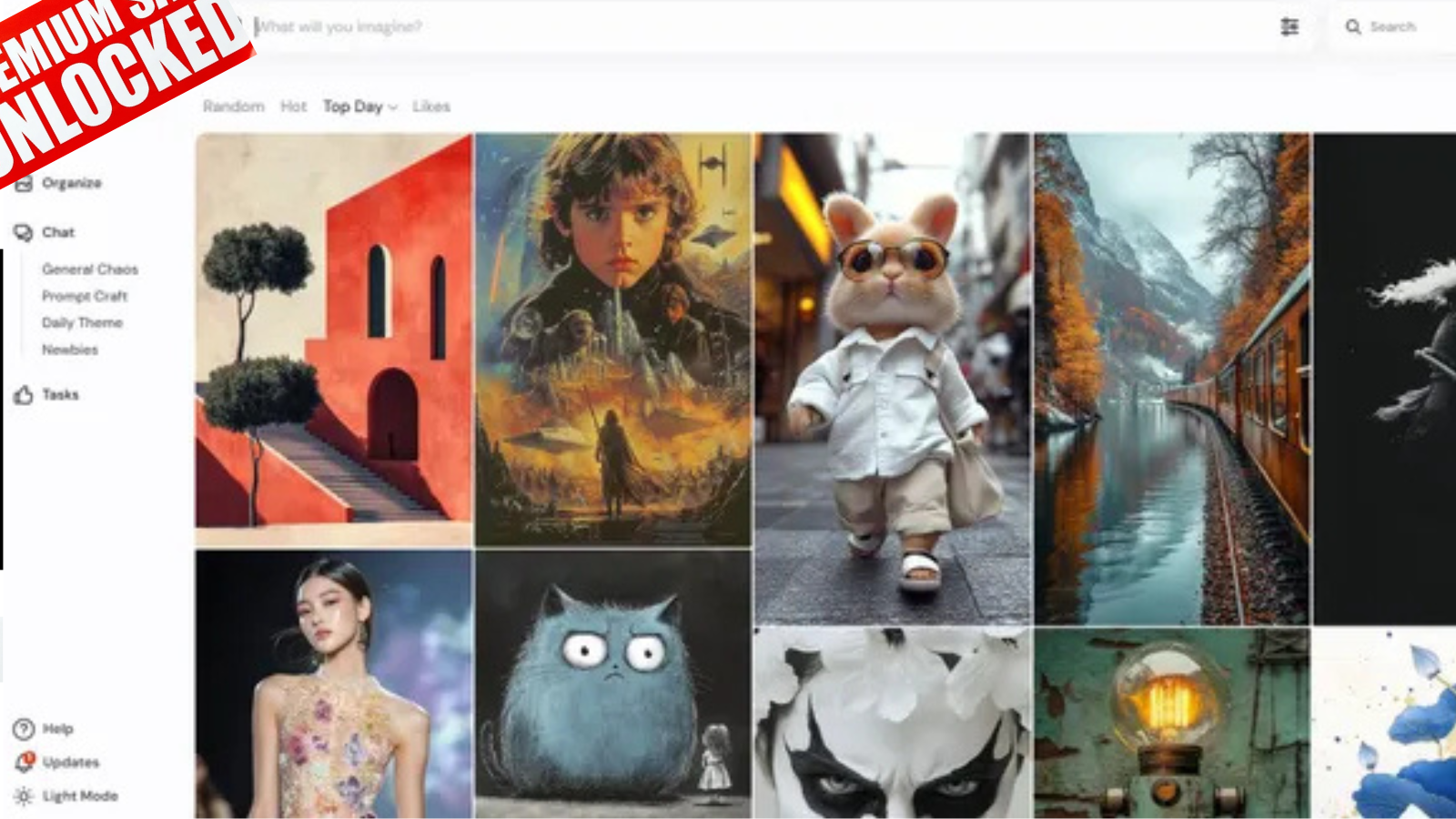Open the Help question-mark icon

21,727
